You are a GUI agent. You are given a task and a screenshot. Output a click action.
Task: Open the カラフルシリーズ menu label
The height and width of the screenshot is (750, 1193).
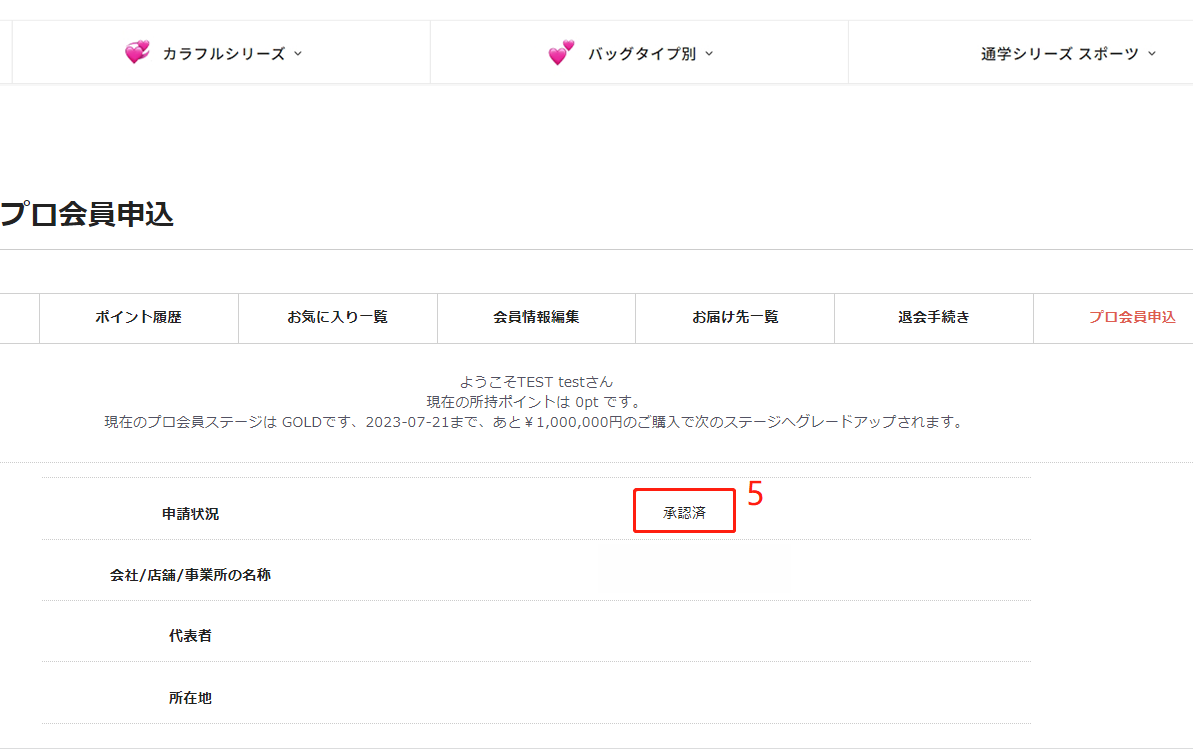(223, 54)
